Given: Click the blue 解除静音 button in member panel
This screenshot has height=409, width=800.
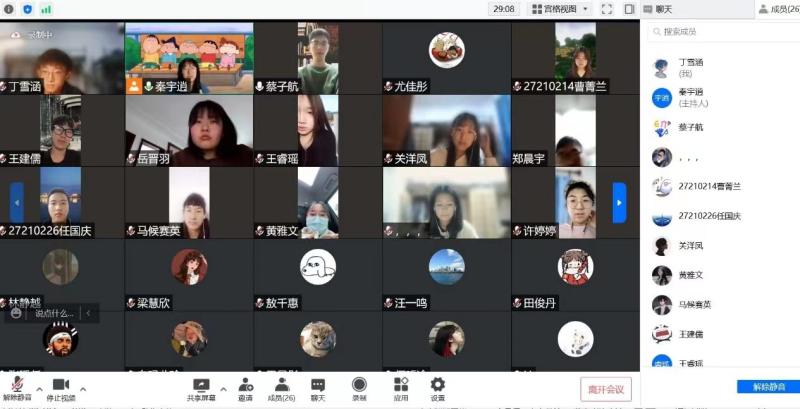Looking at the screenshot, I should [767, 386].
